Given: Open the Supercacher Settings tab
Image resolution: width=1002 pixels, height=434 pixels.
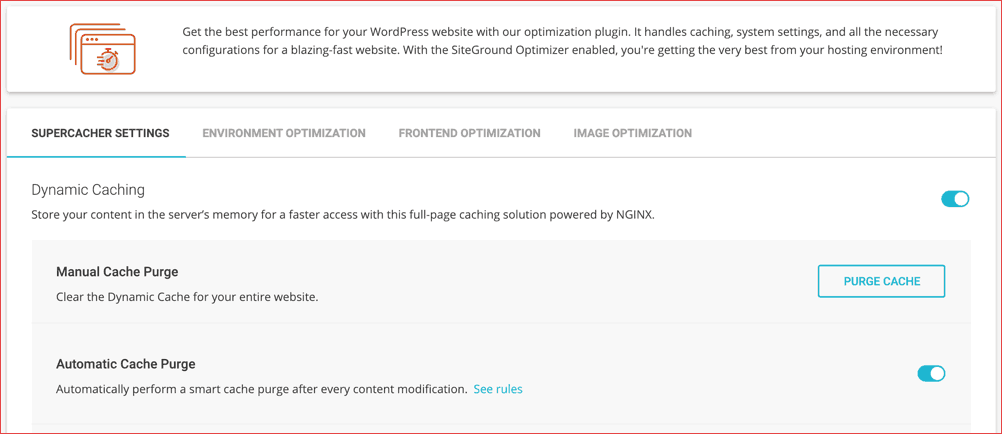Looking at the screenshot, I should [x=100, y=133].
